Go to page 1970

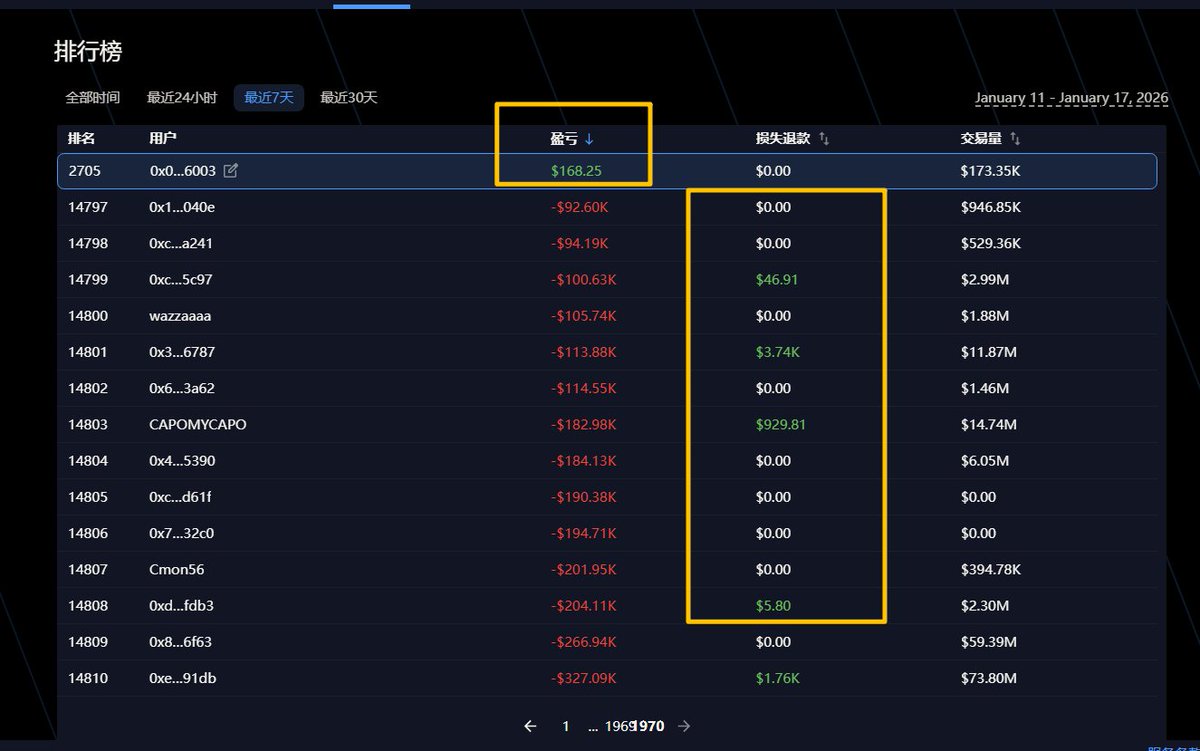click(x=647, y=726)
